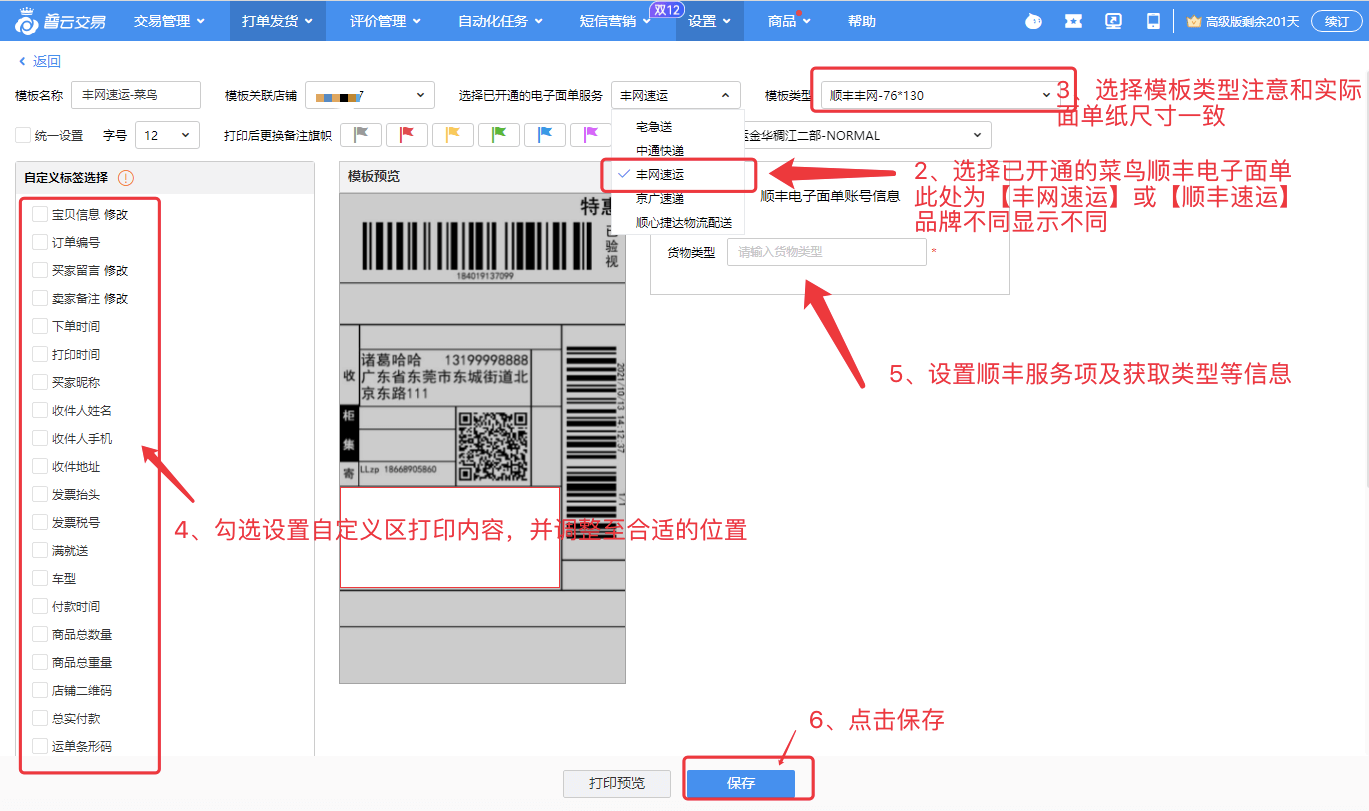1369x811 pixels.
Task: Check the 收件人姓名 label option
Action: [x=40, y=410]
